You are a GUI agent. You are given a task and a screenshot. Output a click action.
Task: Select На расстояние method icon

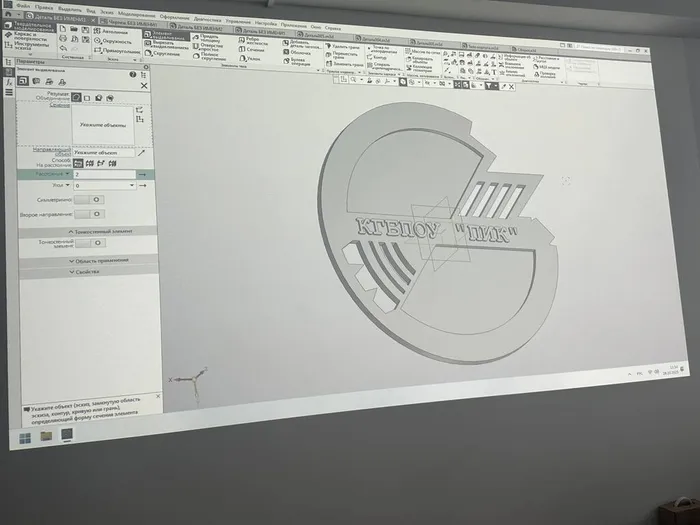78,163
